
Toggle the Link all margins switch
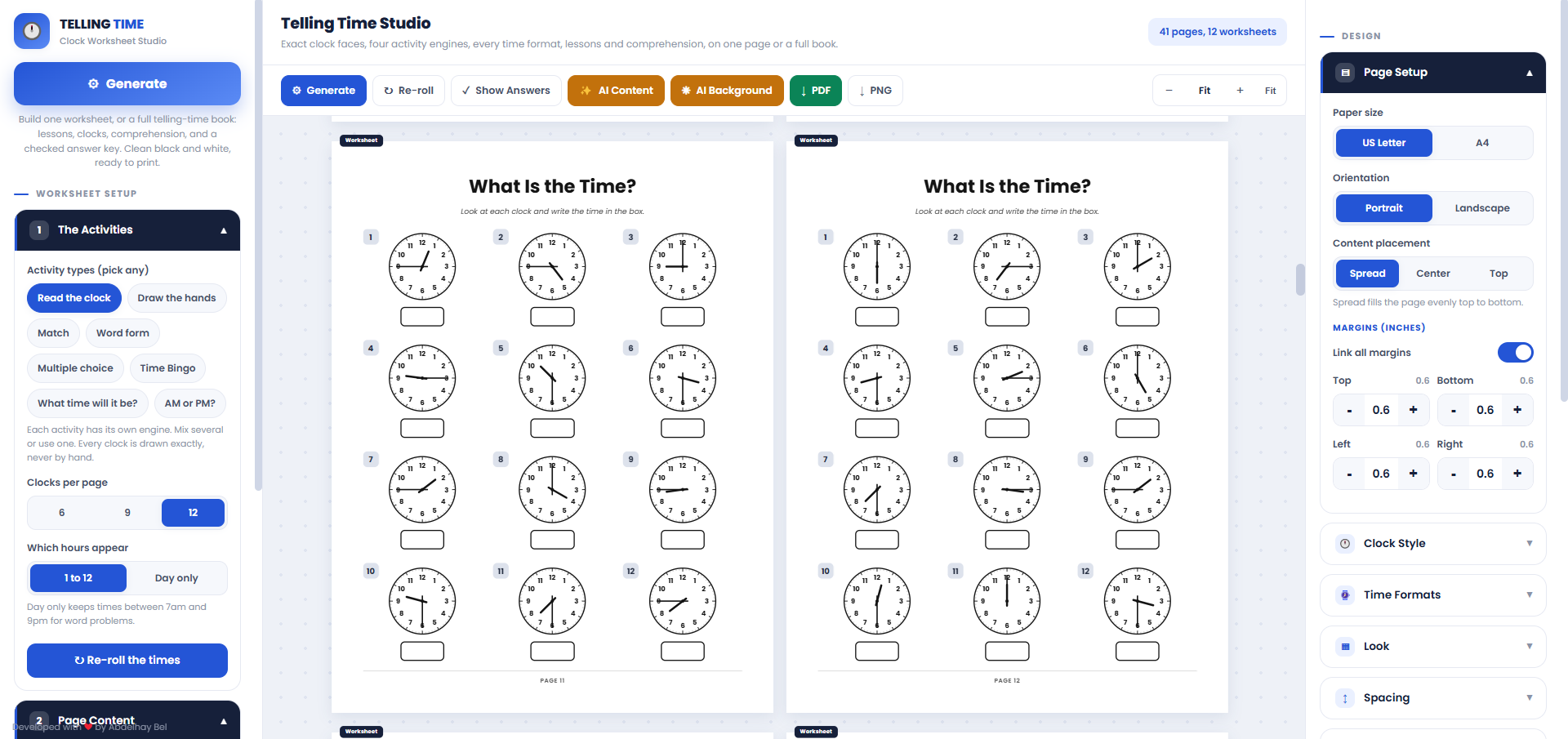(1515, 352)
